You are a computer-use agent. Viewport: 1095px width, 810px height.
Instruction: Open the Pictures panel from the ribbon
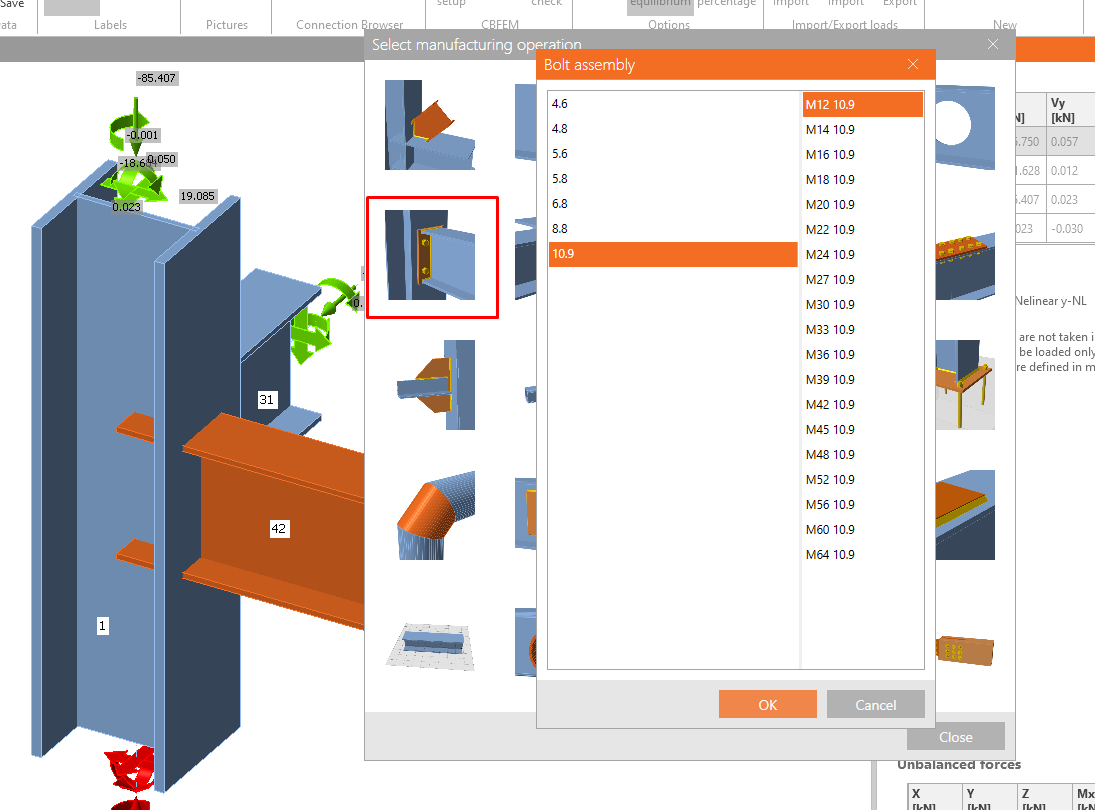point(226,25)
